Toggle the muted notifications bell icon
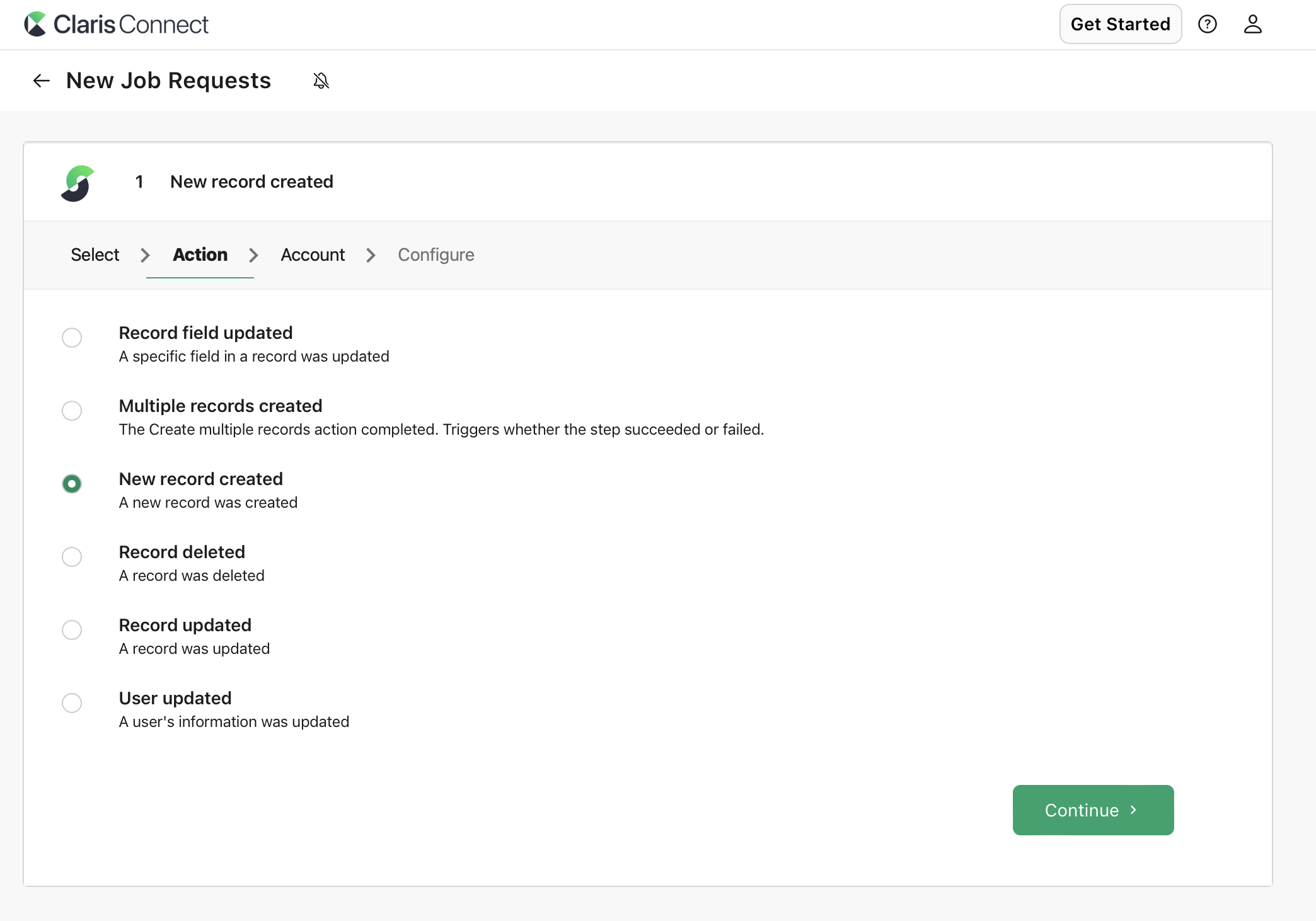The width and height of the screenshot is (1316, 921). click(x=321, y=81)
